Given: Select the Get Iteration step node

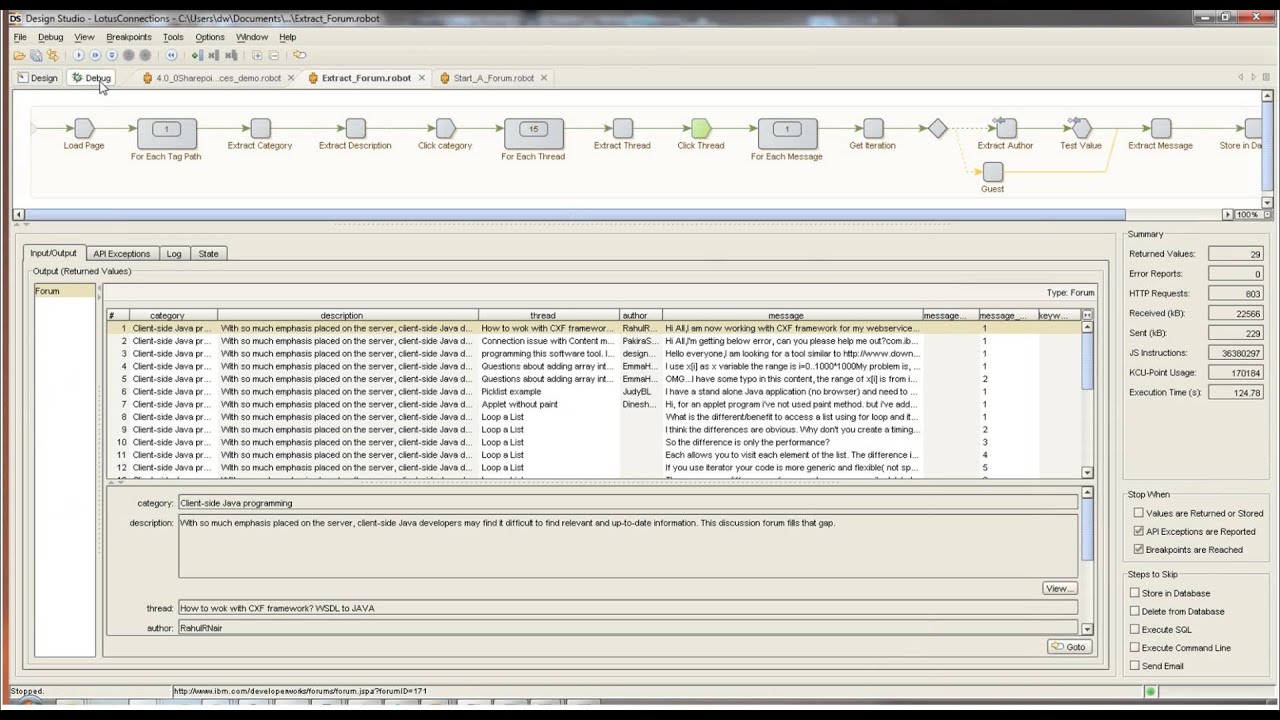Looking at the screenshot, I should [x=873, y=128].
